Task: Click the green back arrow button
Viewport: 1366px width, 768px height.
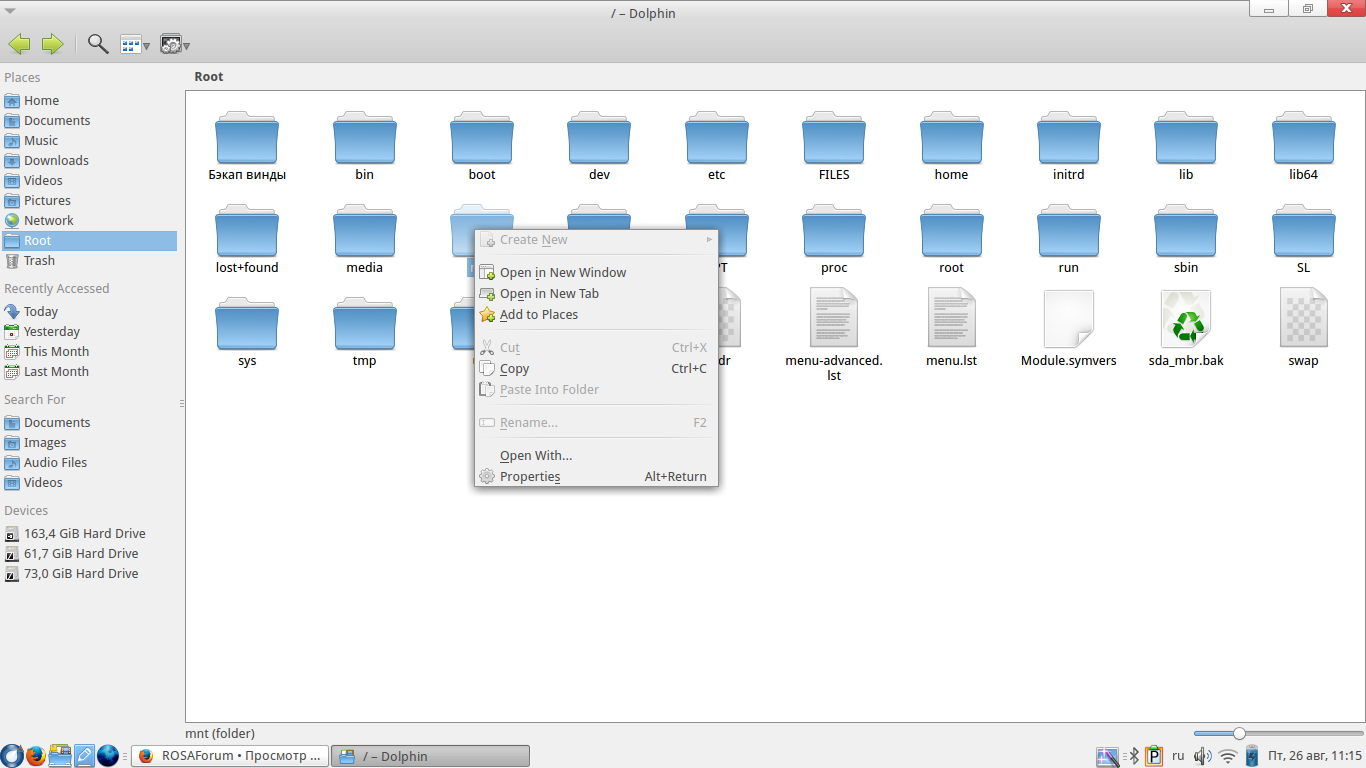Action: [x=19, y=44]
